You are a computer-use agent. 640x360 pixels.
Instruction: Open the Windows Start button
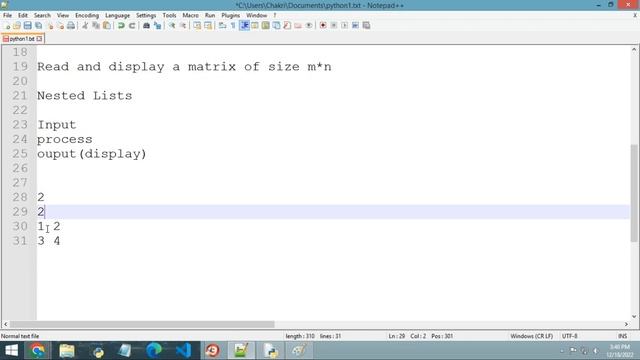pos(11,351)
